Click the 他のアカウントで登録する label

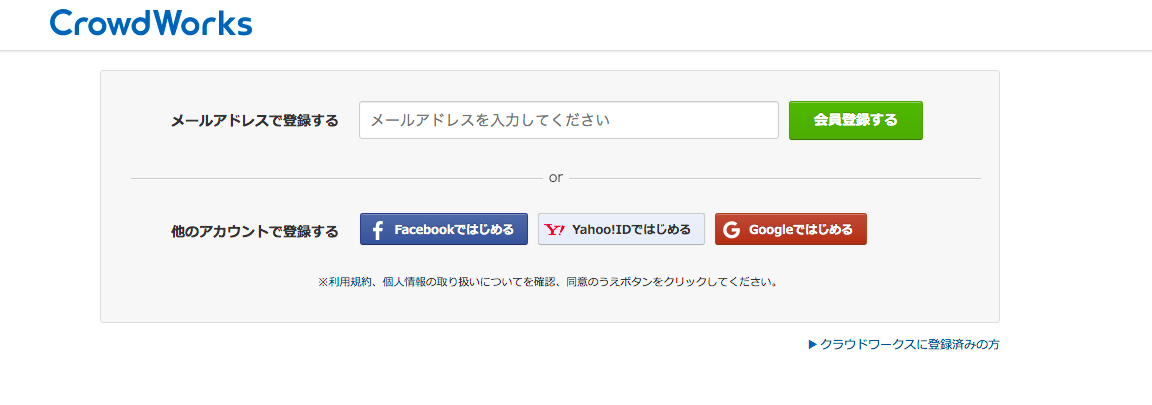point(255,231)
